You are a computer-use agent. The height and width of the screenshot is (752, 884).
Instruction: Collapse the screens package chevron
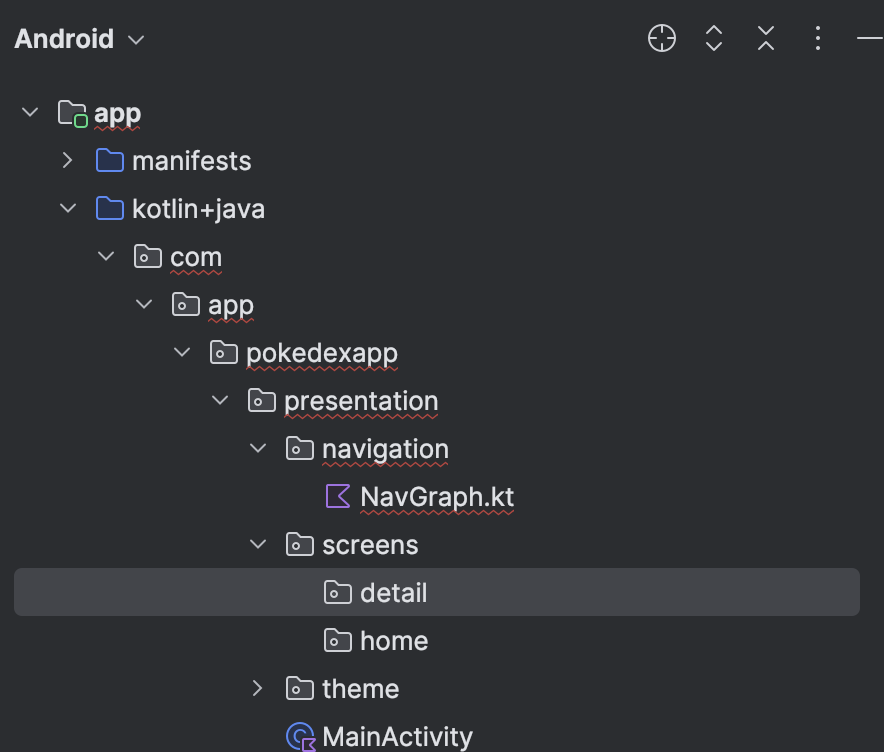(x=258, y=544)
